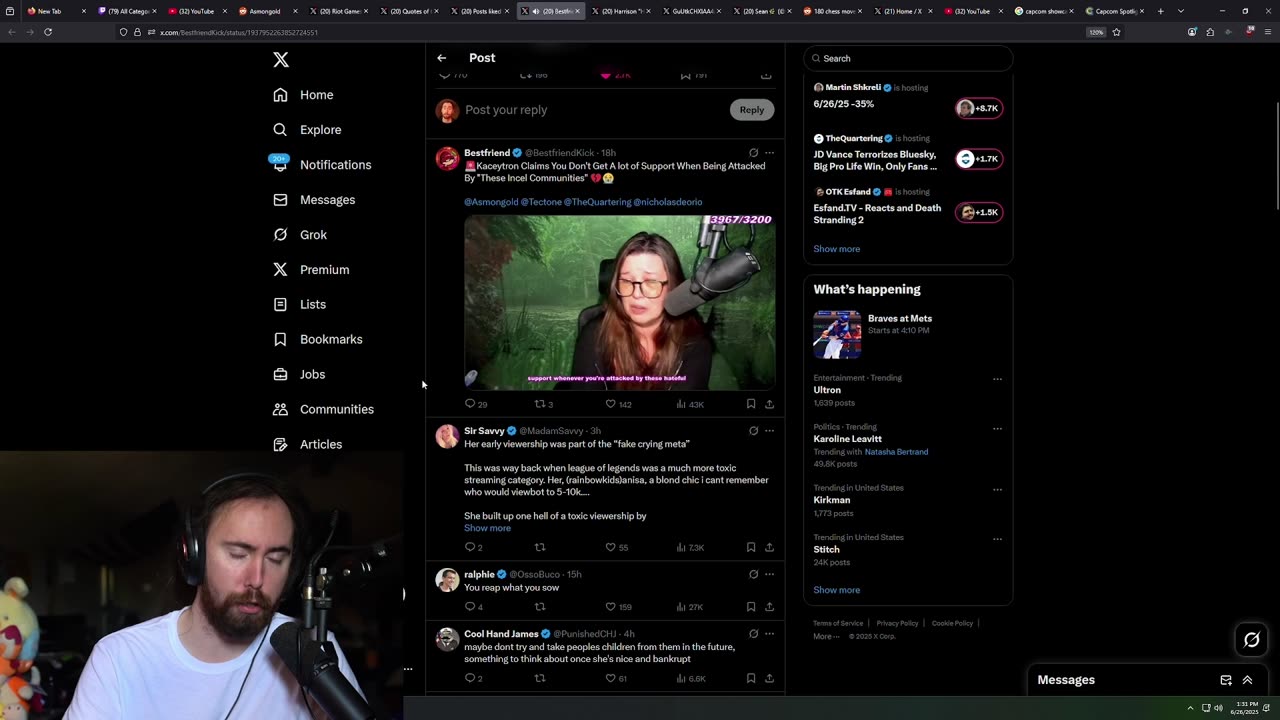Screen dimensions: 1280x720
Task: Repost Sir Savvy's reply
Action: [540, 547]
